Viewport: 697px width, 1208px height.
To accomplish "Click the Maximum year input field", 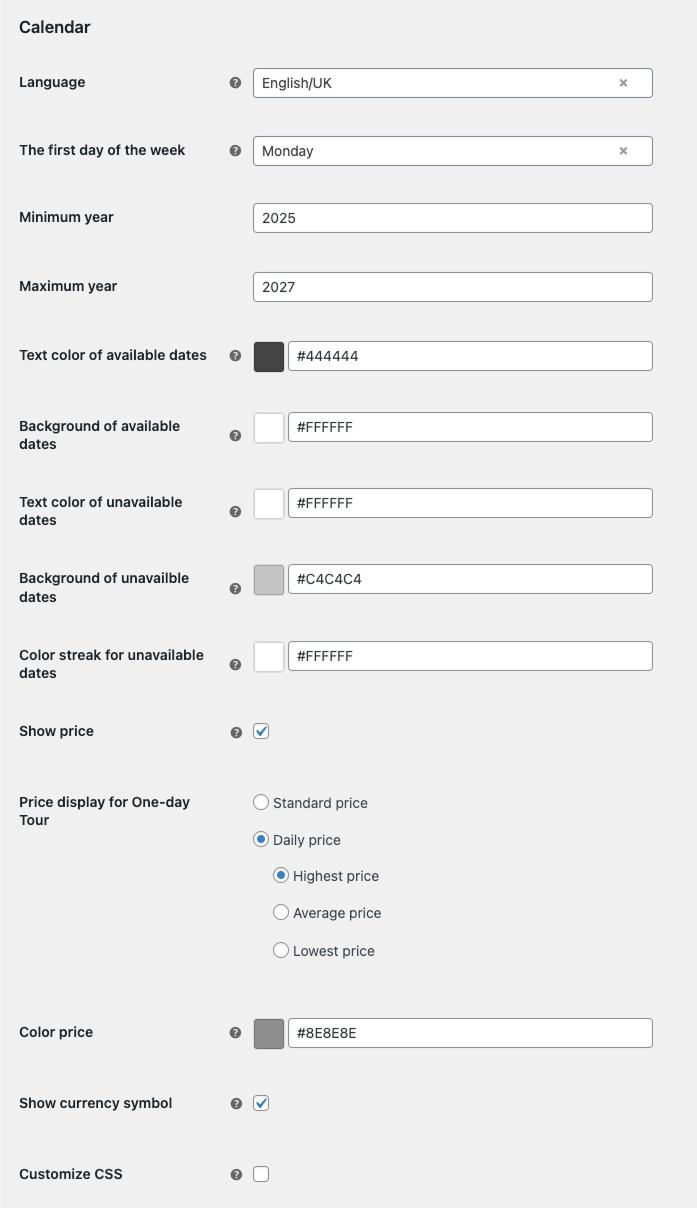I will click(x=452, y=287).
